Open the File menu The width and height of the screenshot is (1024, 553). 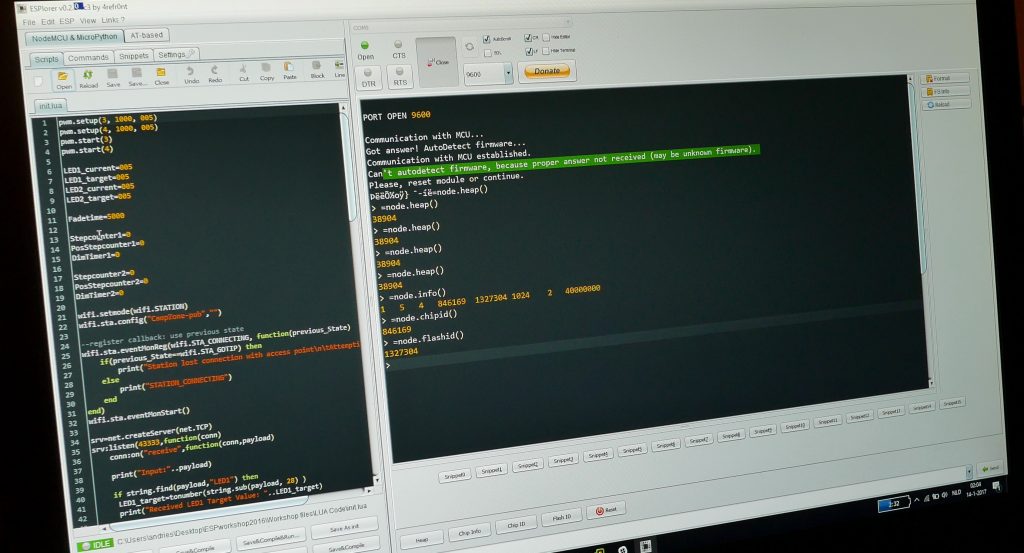click(x=29, y=22)
